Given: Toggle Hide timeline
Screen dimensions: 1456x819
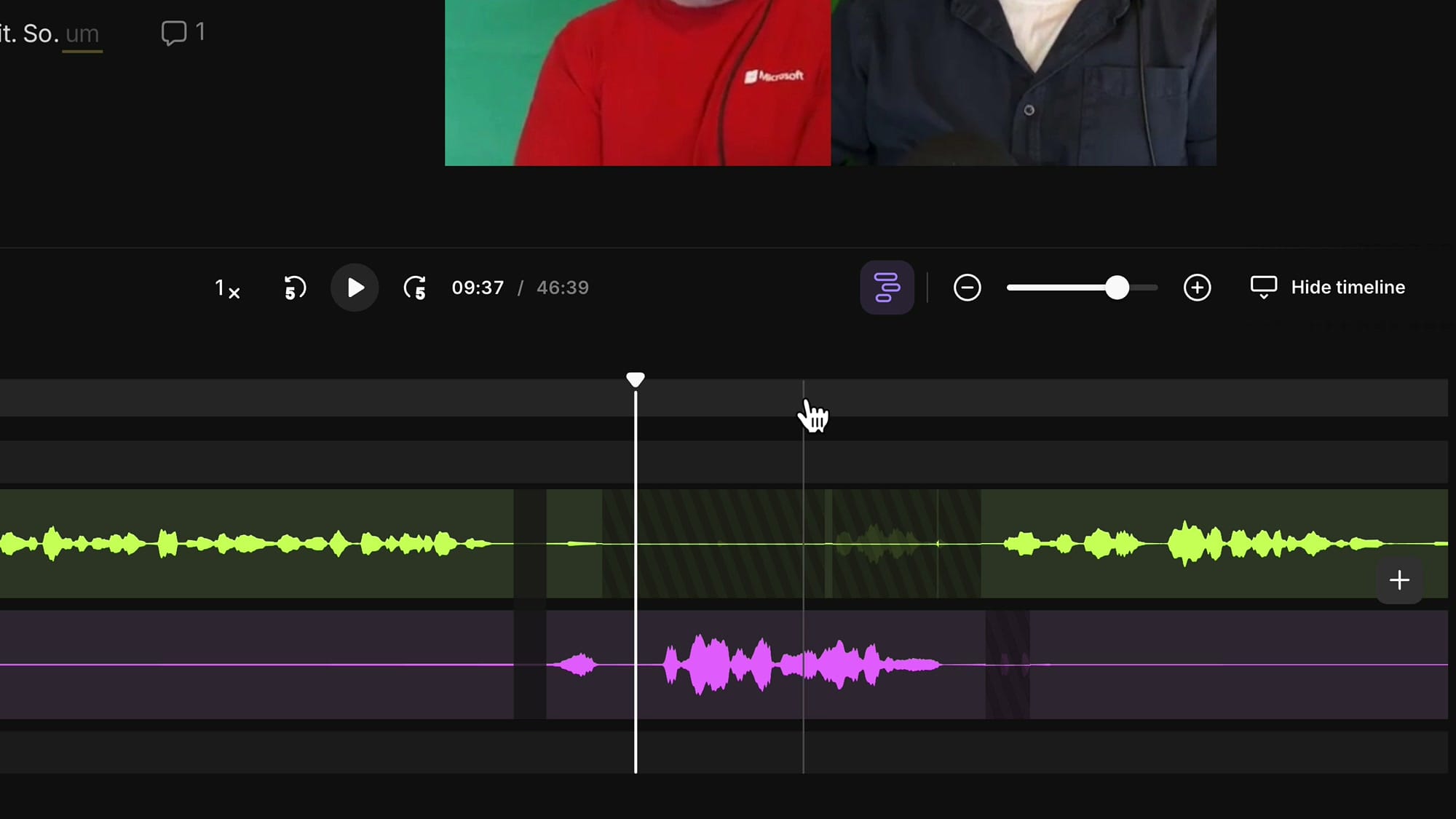Looking at the screenshot, I should click(x=1348, y=287).
